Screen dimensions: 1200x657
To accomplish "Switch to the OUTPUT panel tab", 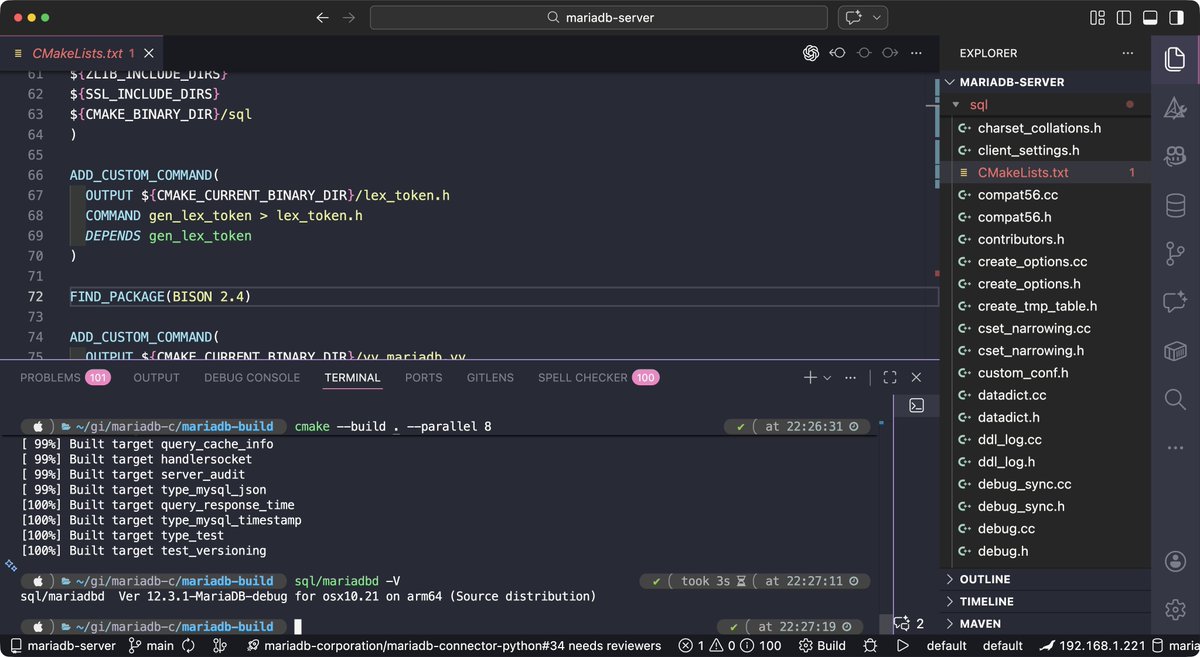I will click(156, 378).
